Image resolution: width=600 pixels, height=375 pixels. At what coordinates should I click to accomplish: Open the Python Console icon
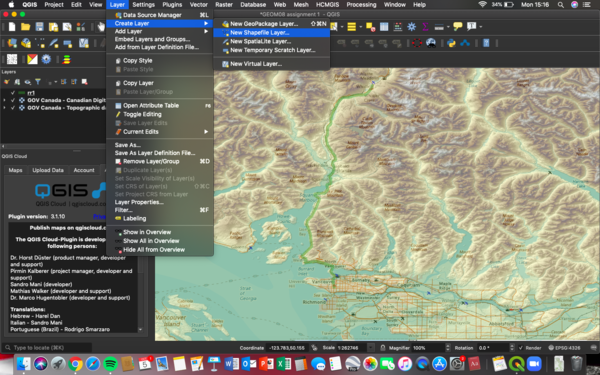[451, 43]
